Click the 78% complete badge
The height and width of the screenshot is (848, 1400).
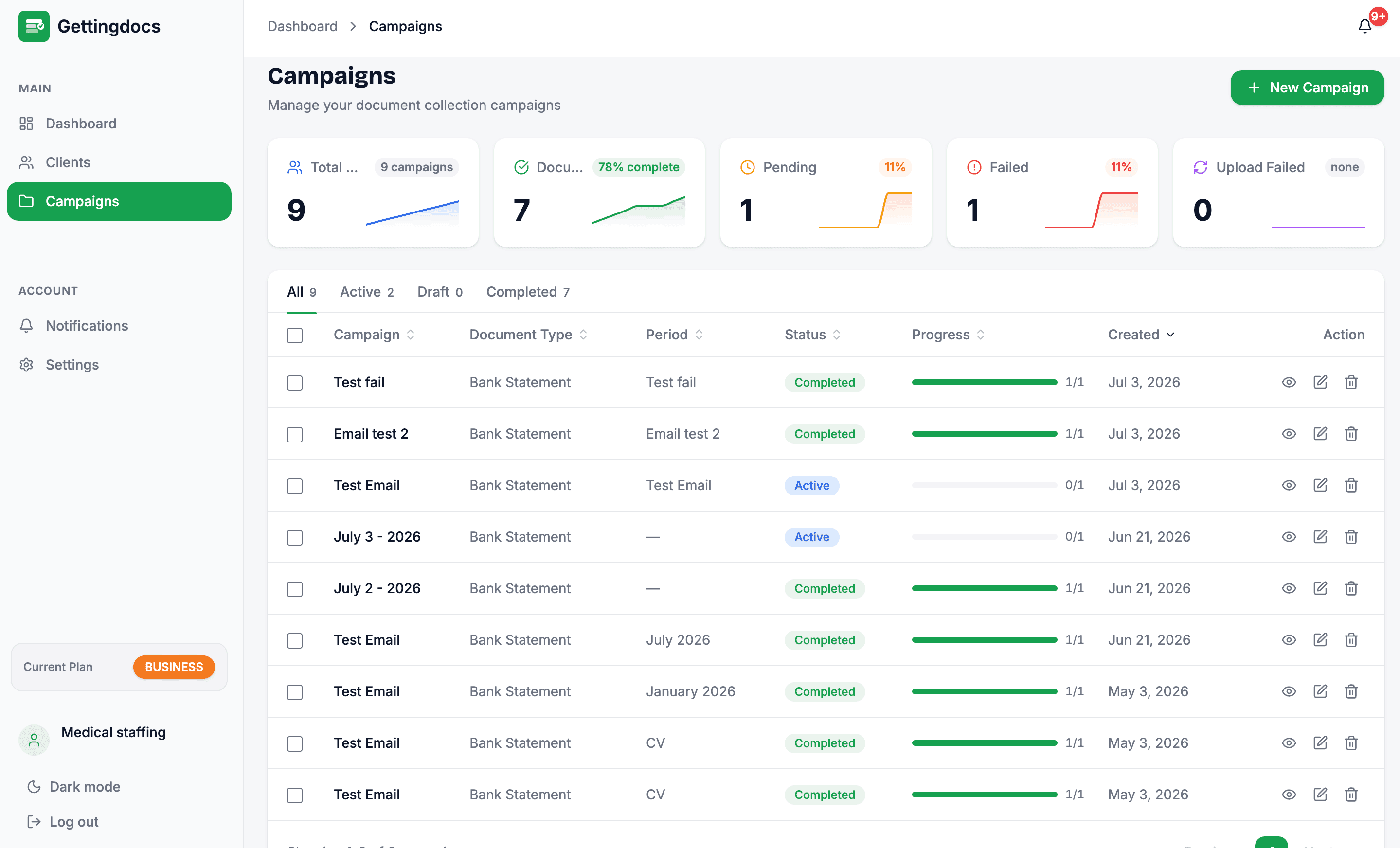(x=639, y=167)
